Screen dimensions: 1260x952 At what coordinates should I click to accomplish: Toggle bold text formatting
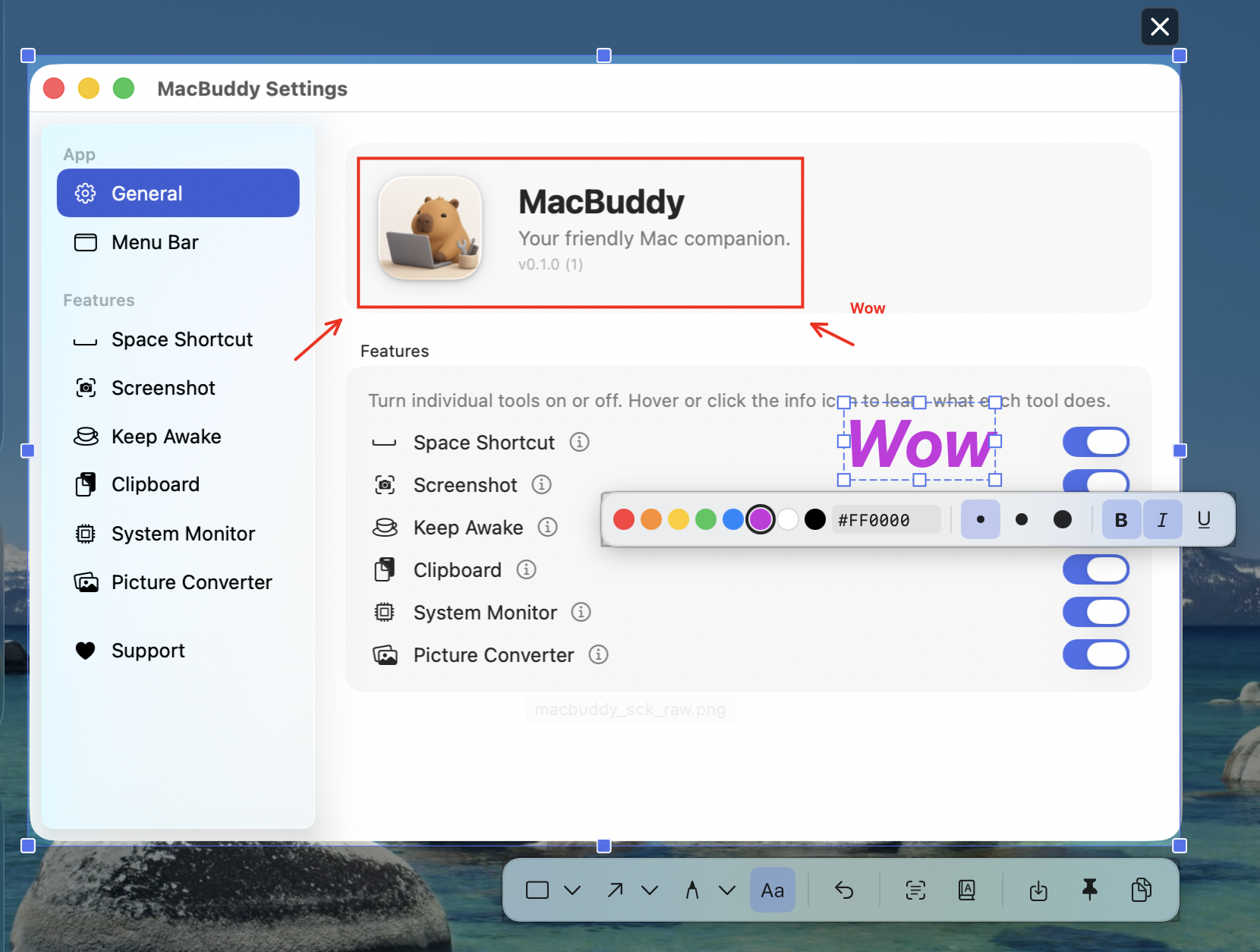click(x=1121, y=520)
